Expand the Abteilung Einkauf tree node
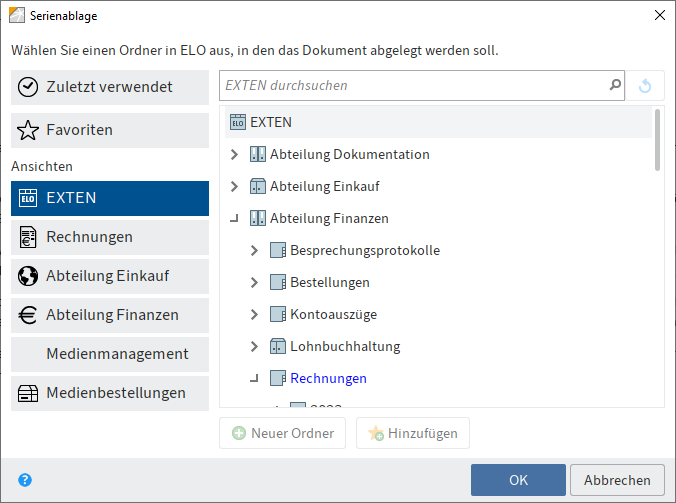This screenshot has width=676, height=503. click(x=234, y=186)
